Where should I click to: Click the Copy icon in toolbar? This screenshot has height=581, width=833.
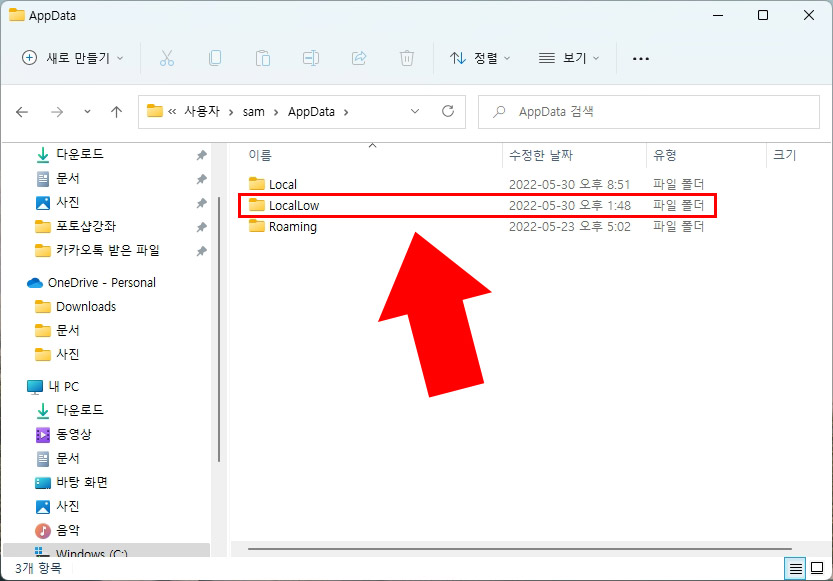click(x=215, y=58)
